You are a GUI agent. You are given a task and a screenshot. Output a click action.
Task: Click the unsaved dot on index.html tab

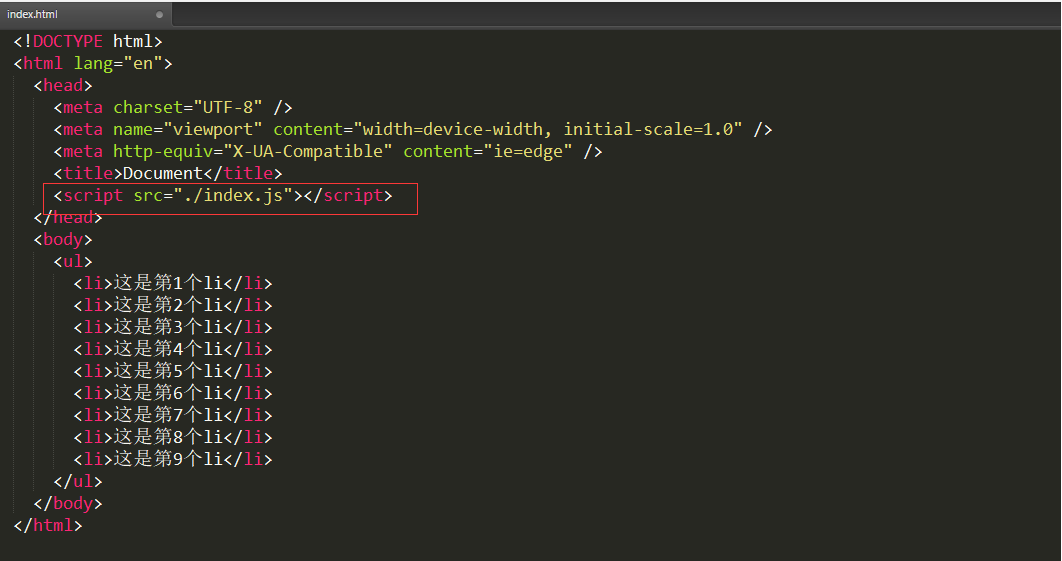159,14
